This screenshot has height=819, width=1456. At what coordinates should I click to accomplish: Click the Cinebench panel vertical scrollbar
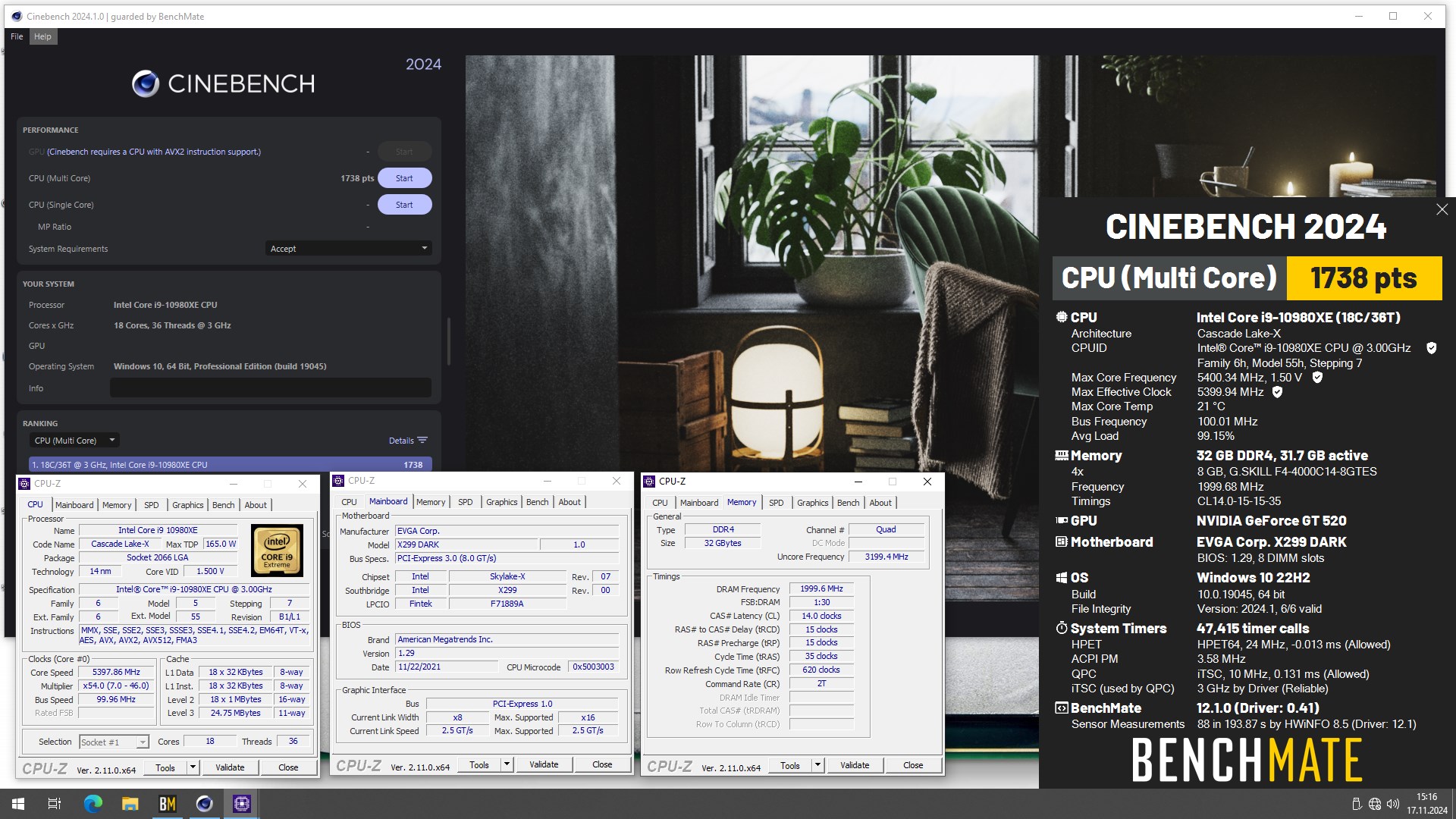pos(449,341)
